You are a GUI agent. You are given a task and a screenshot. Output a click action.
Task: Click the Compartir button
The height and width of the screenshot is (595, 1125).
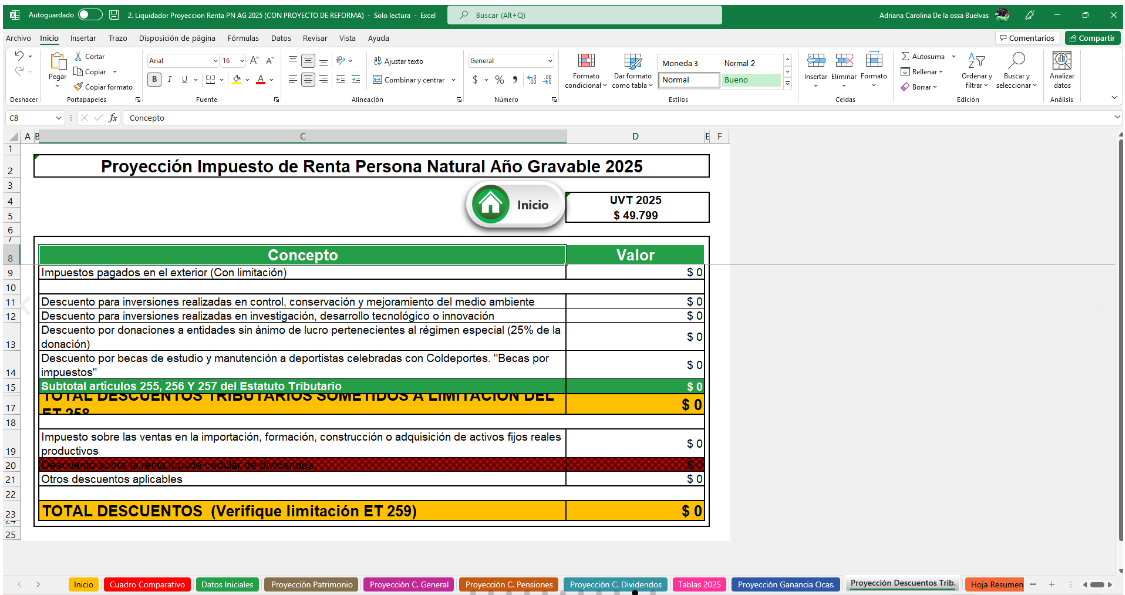pyautogui.click(x=1092, y=38)
